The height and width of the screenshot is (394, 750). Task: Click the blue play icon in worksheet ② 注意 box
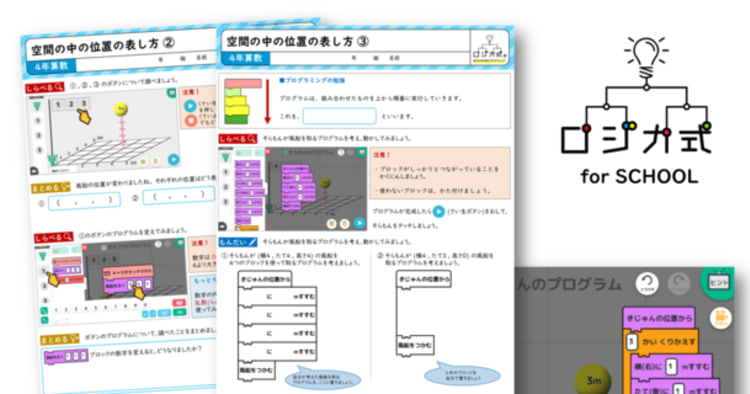(190, 106)
